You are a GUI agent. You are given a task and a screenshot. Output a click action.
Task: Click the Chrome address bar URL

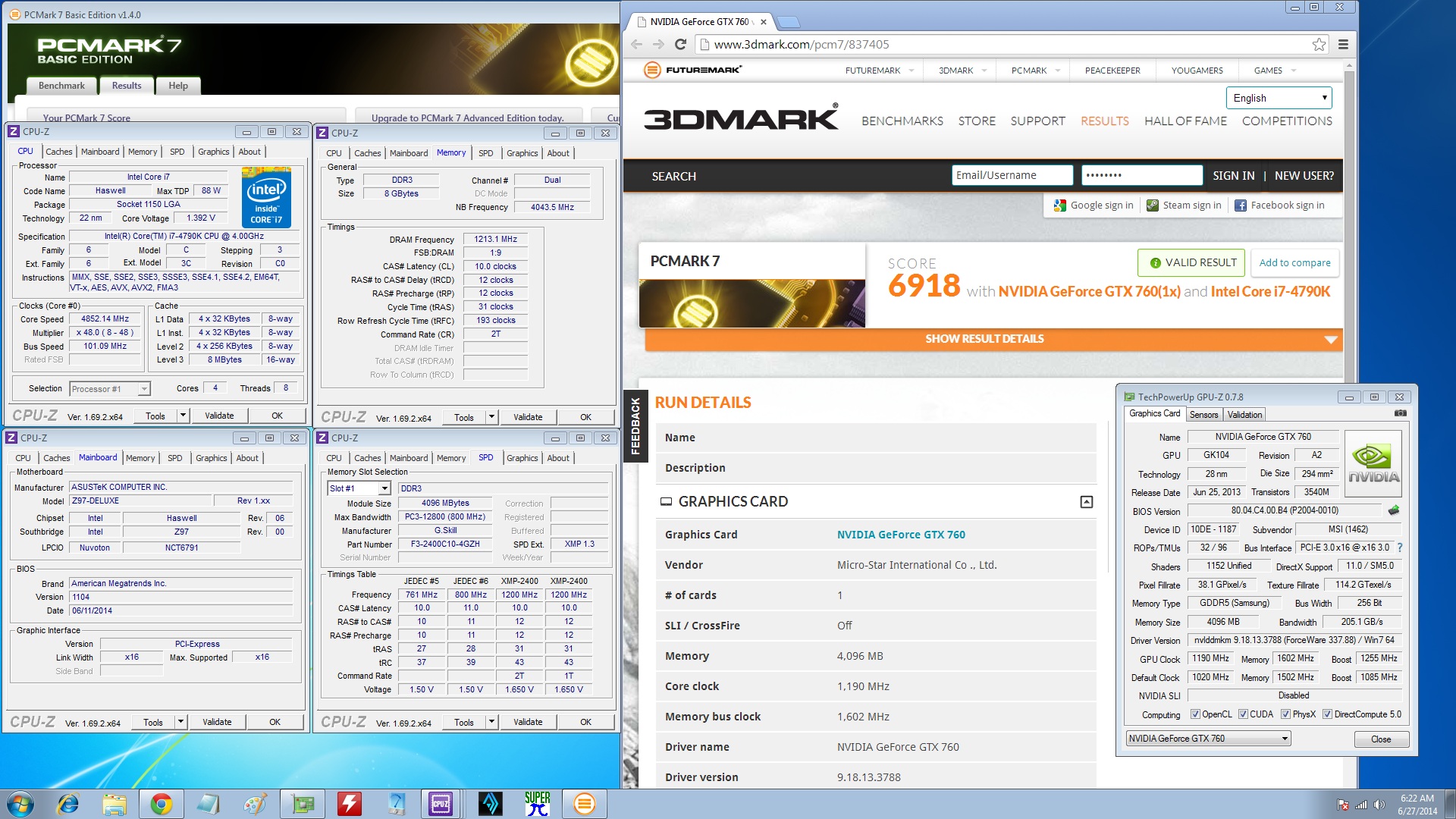[x=802, y=44]
